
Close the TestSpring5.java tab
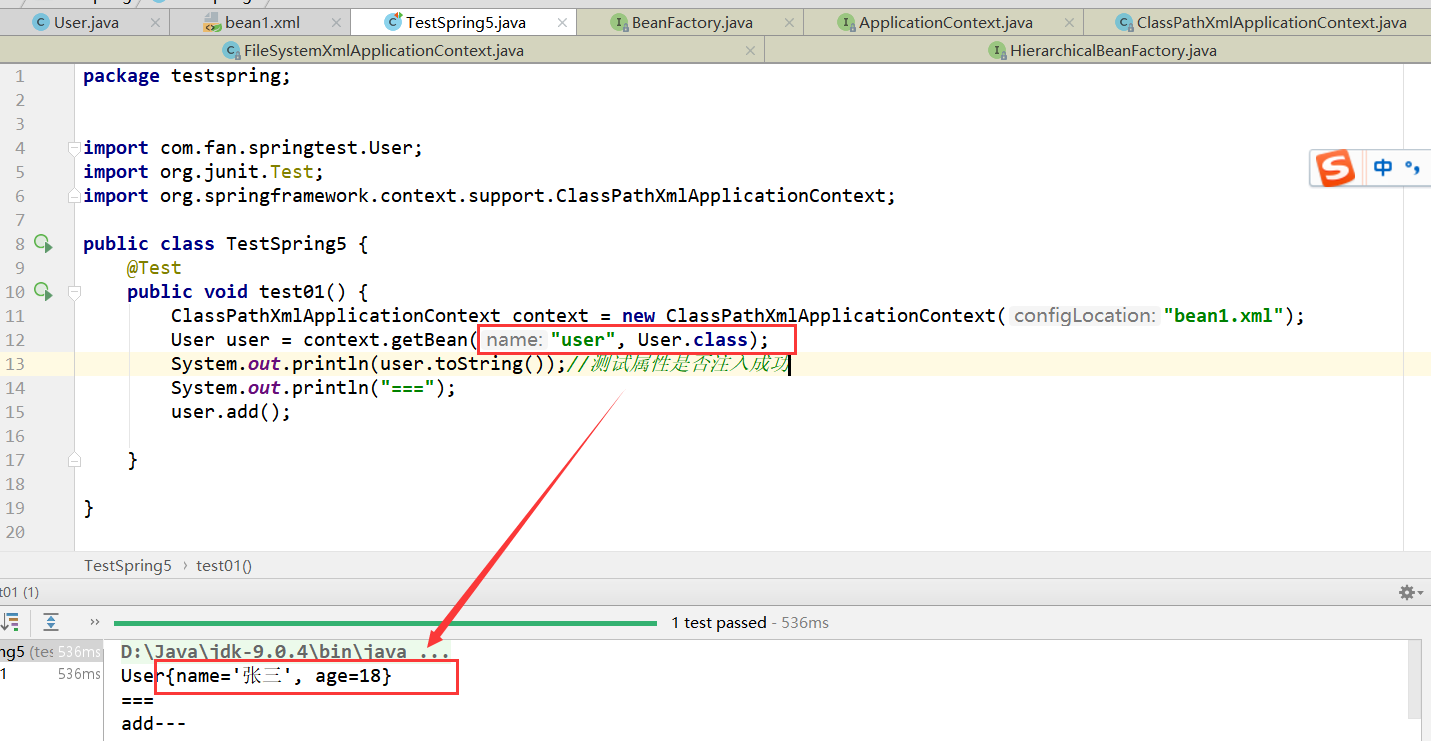[563, 22]
